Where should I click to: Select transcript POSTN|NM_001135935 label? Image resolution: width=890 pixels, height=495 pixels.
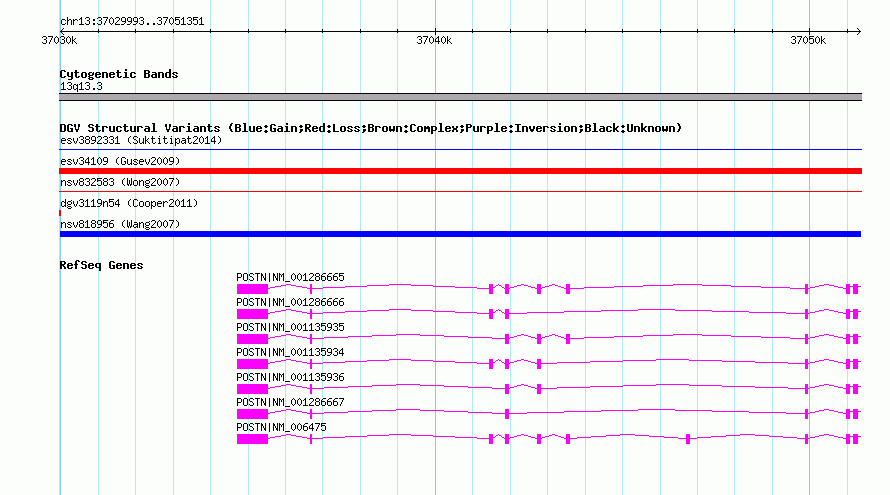[x=290, y=328]
